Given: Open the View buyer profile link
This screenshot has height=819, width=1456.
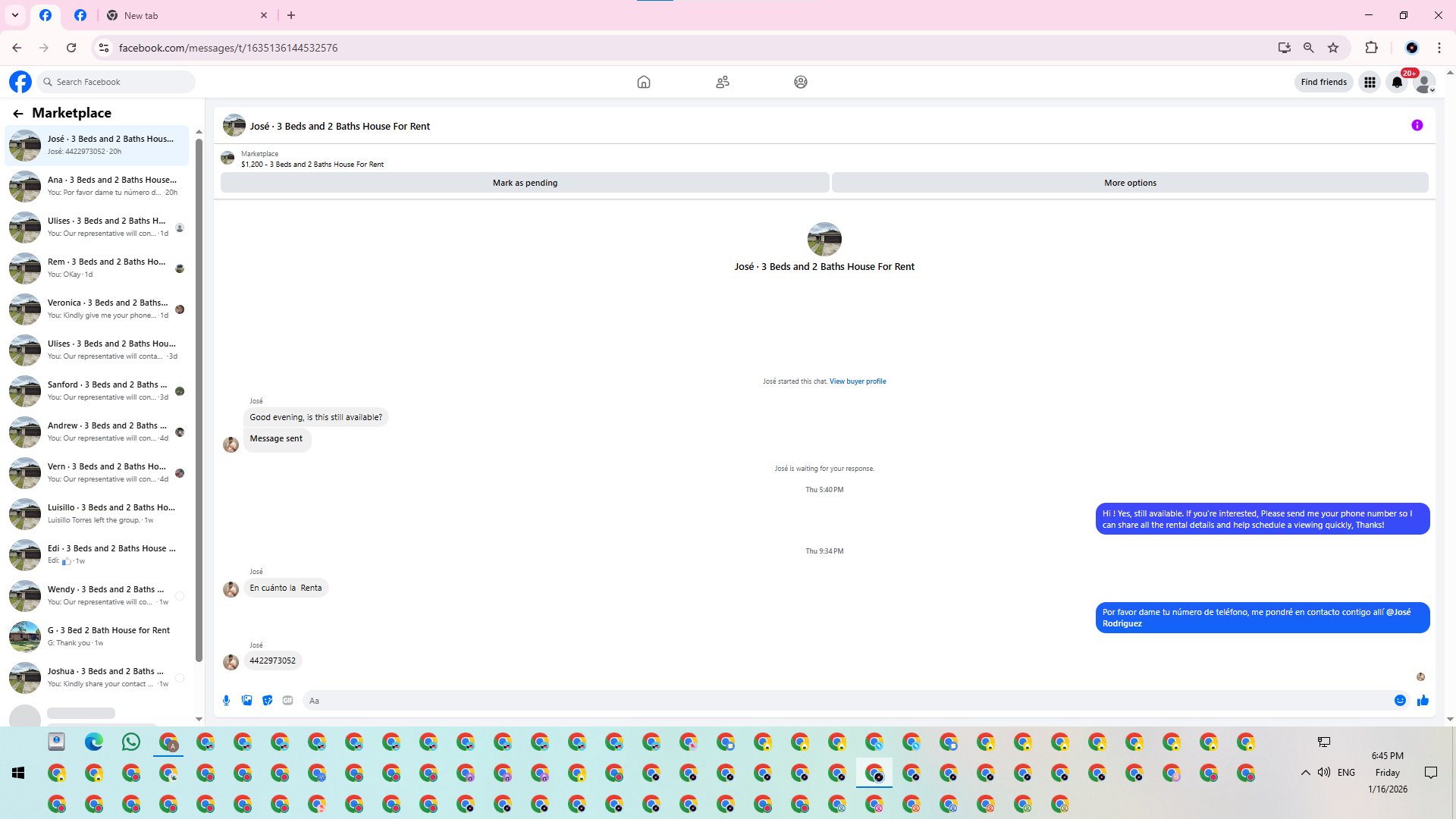Looking at the screenshot, I should point(857,381).
